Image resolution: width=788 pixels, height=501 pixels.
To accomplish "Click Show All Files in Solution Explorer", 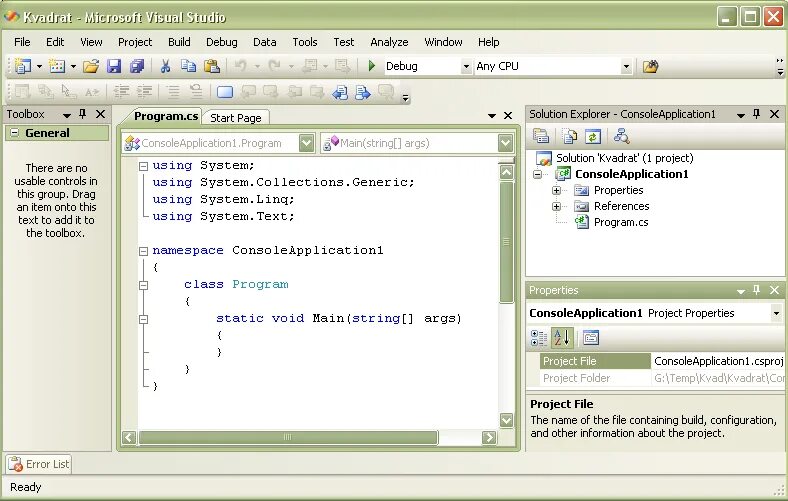I will 570,136.
